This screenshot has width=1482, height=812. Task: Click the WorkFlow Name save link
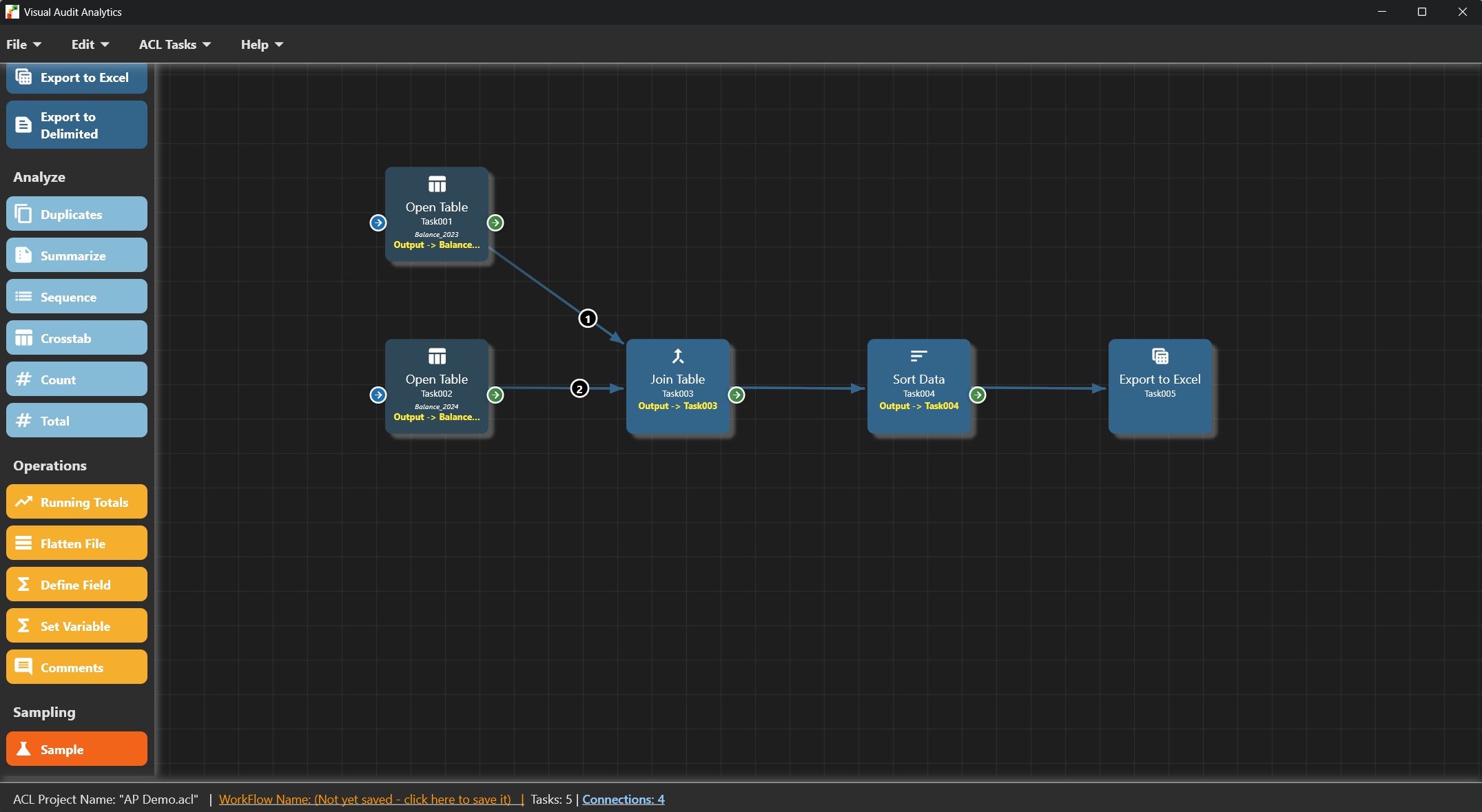click(371, 800)
